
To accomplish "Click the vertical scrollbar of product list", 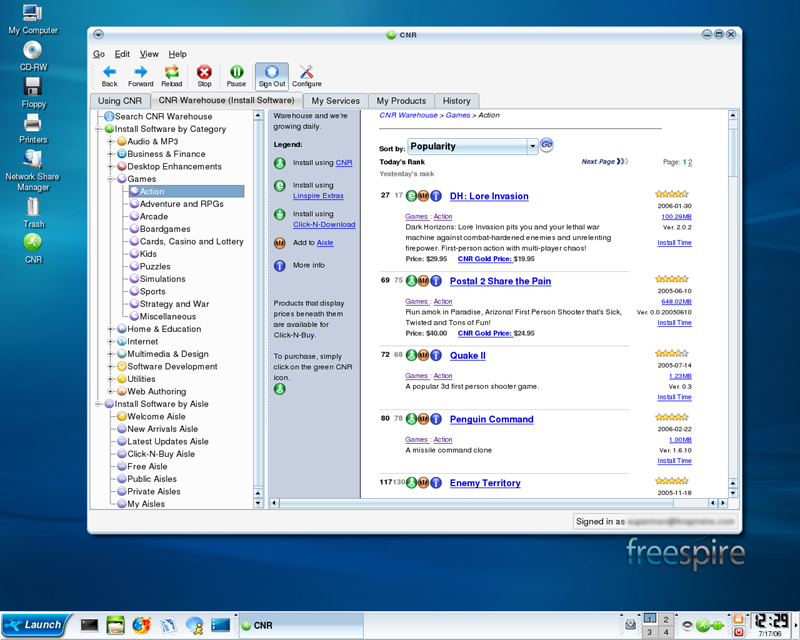I will (x=733, y=153).
